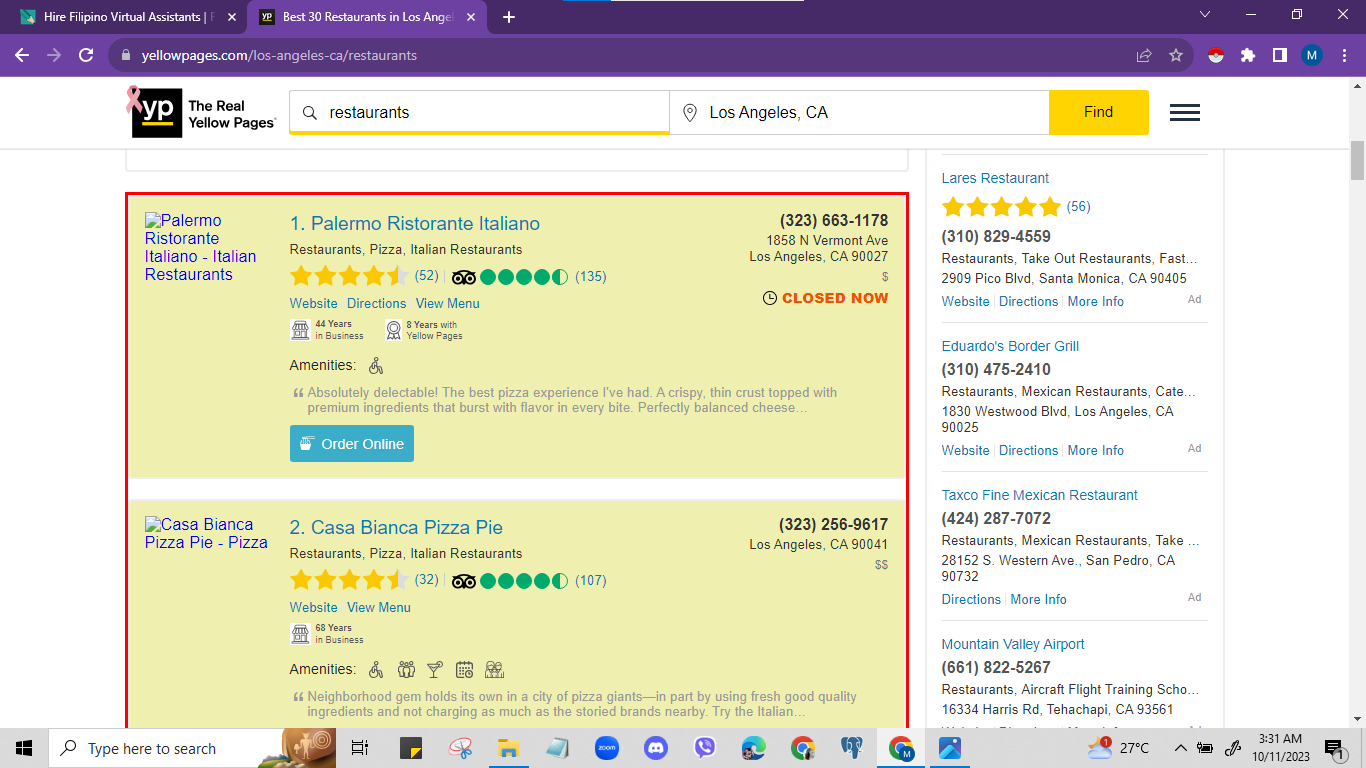
Task: Open pgAdmin elephant icon in taskbar
Action: (x=852, y=748)
